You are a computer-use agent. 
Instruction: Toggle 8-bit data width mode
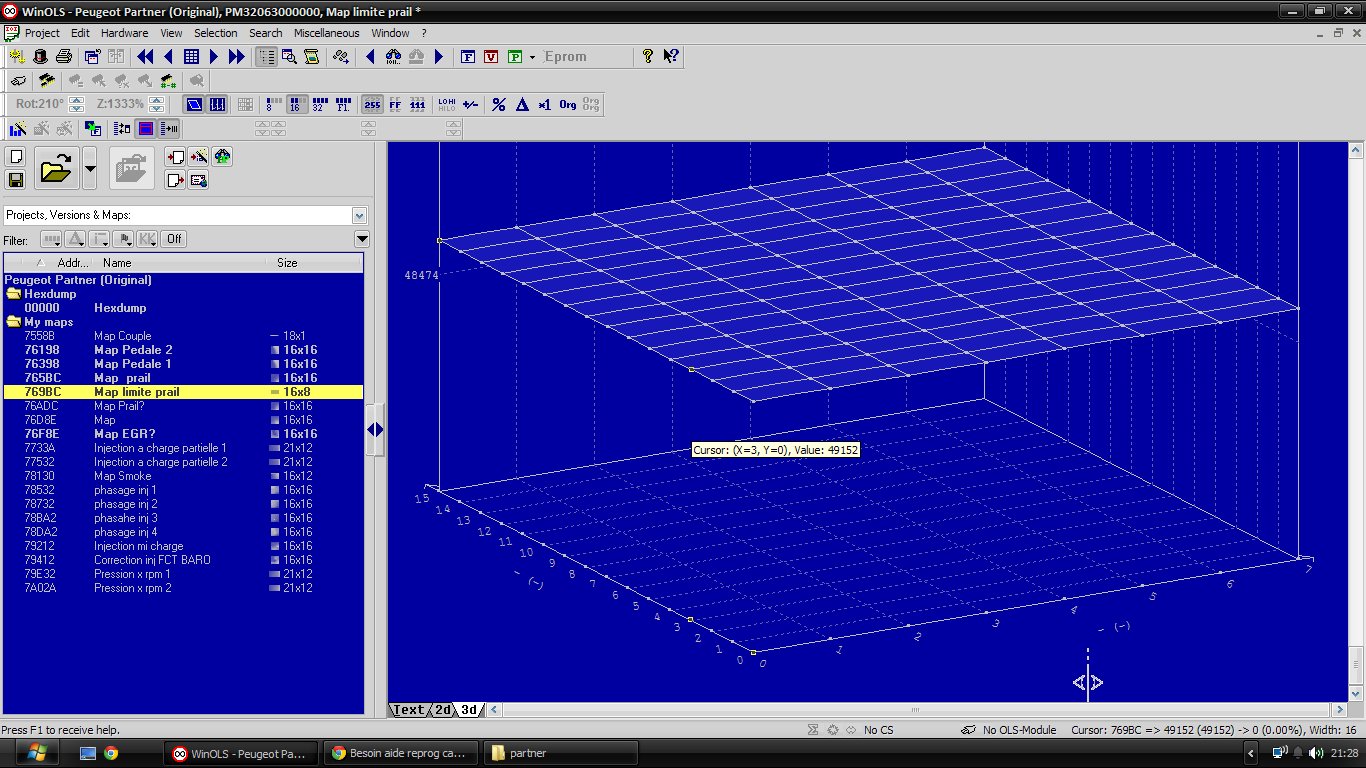[274, 104]
